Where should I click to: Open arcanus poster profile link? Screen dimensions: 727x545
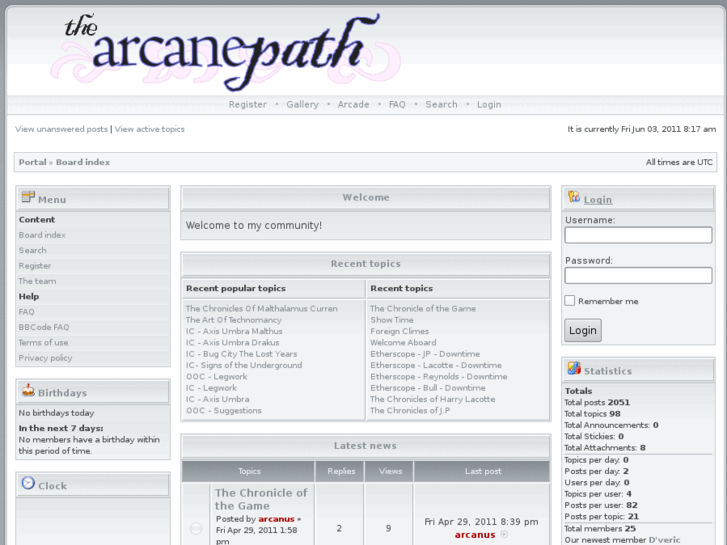pos(276,519)
